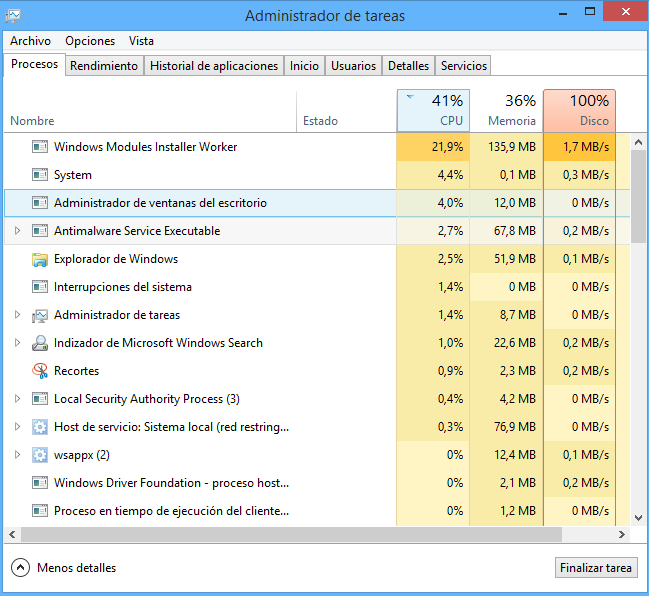Switch to the Rendimiento tab
Screen dimensions: 649x596
(104, 66)
